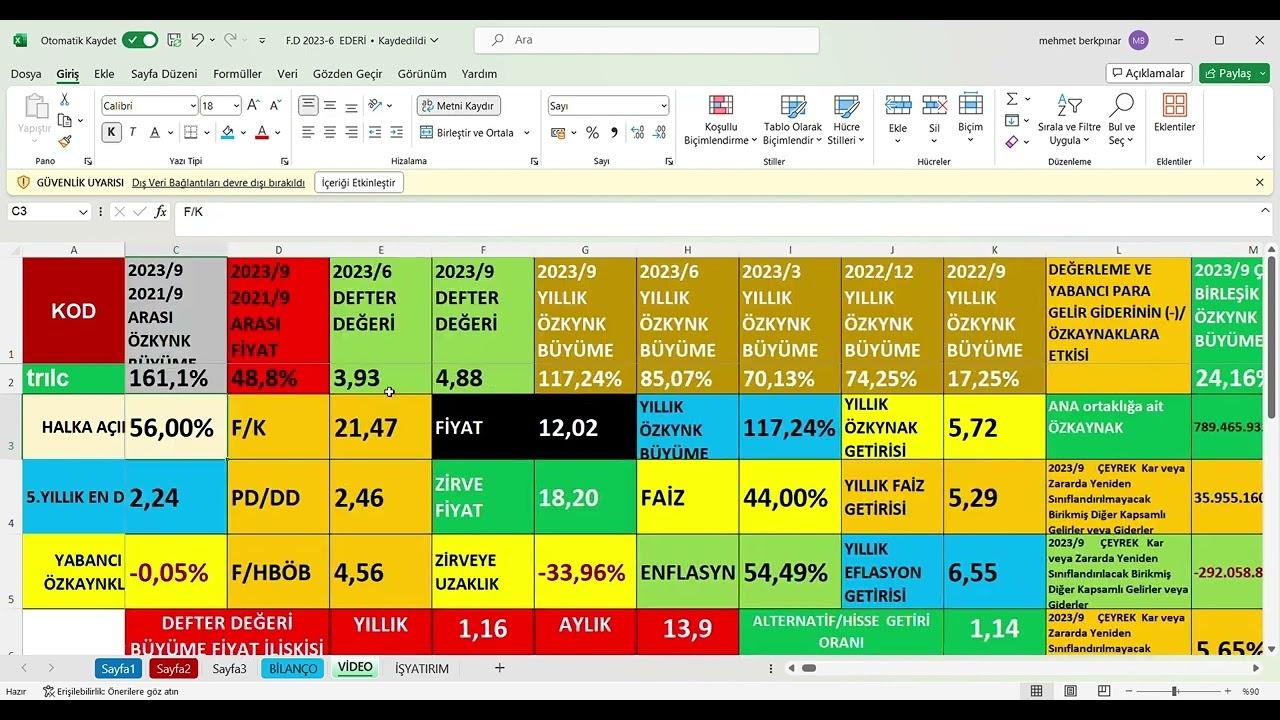Click the Copy icon in Pano group
Image resolution: width=1280 pixels, height=720 pixels.
(64, 121)
